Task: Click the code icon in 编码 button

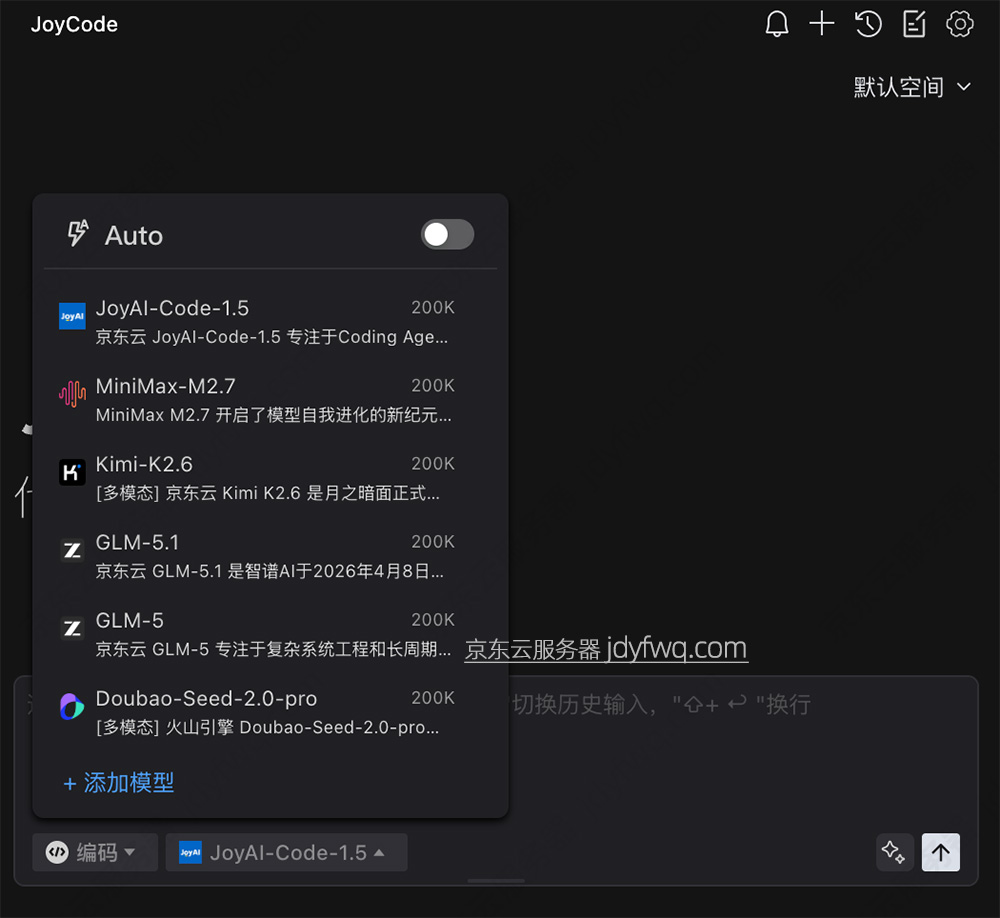Action: point(57,852)
